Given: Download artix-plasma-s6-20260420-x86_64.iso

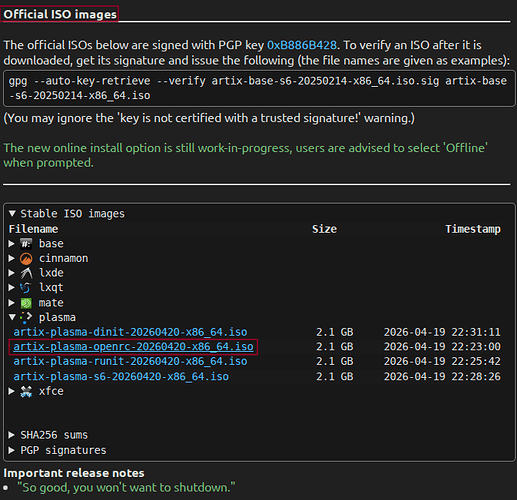Looking at the screenshot, I should (x=121, y=377).
